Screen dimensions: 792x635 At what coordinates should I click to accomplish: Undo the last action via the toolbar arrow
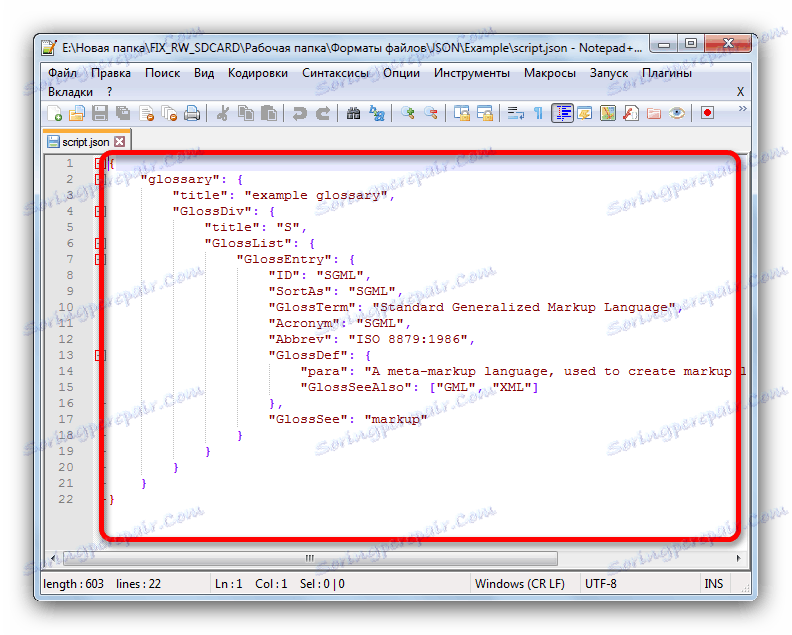[299, 113]
